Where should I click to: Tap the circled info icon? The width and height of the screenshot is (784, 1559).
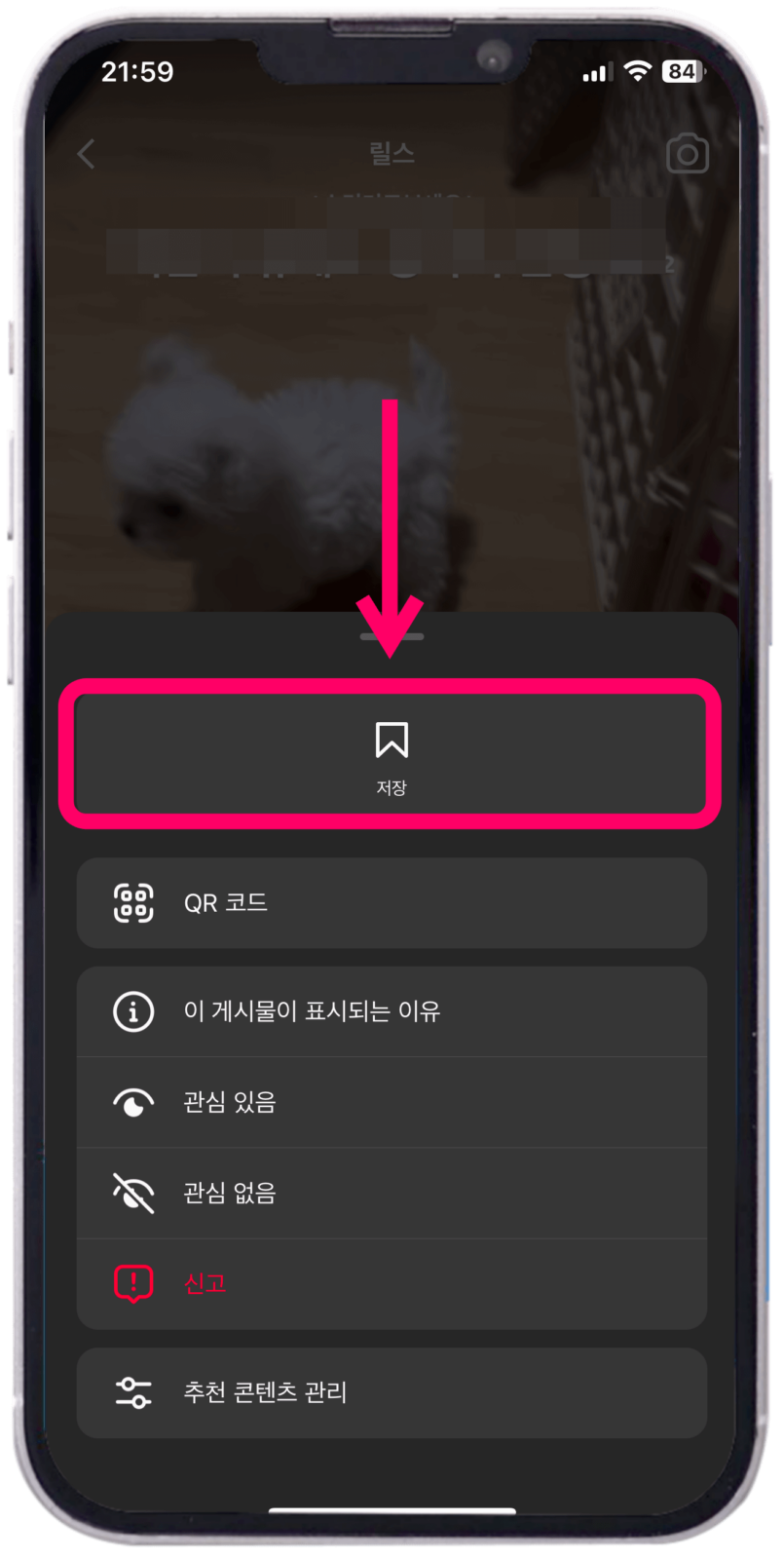click(133, 1011)
